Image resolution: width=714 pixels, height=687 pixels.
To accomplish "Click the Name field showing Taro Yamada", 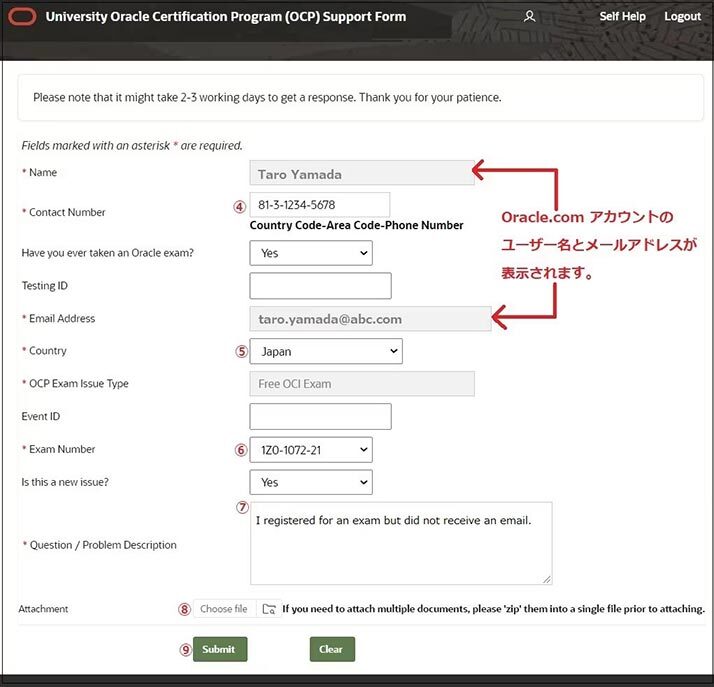I will coord(362,173).
